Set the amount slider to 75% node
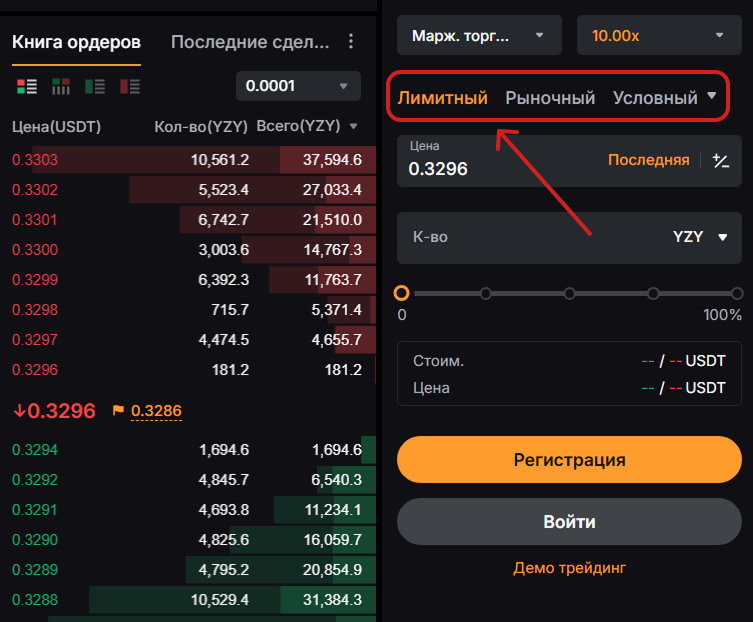Viewport: 753px width, 622px height. click(x=653, y=293)
